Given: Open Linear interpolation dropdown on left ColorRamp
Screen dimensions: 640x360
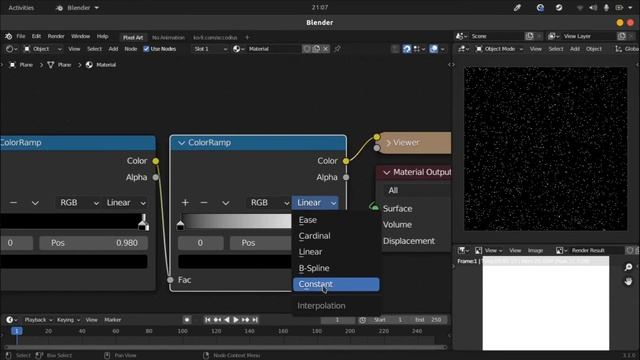Looking at the screenshot, I should click(126, 203).
